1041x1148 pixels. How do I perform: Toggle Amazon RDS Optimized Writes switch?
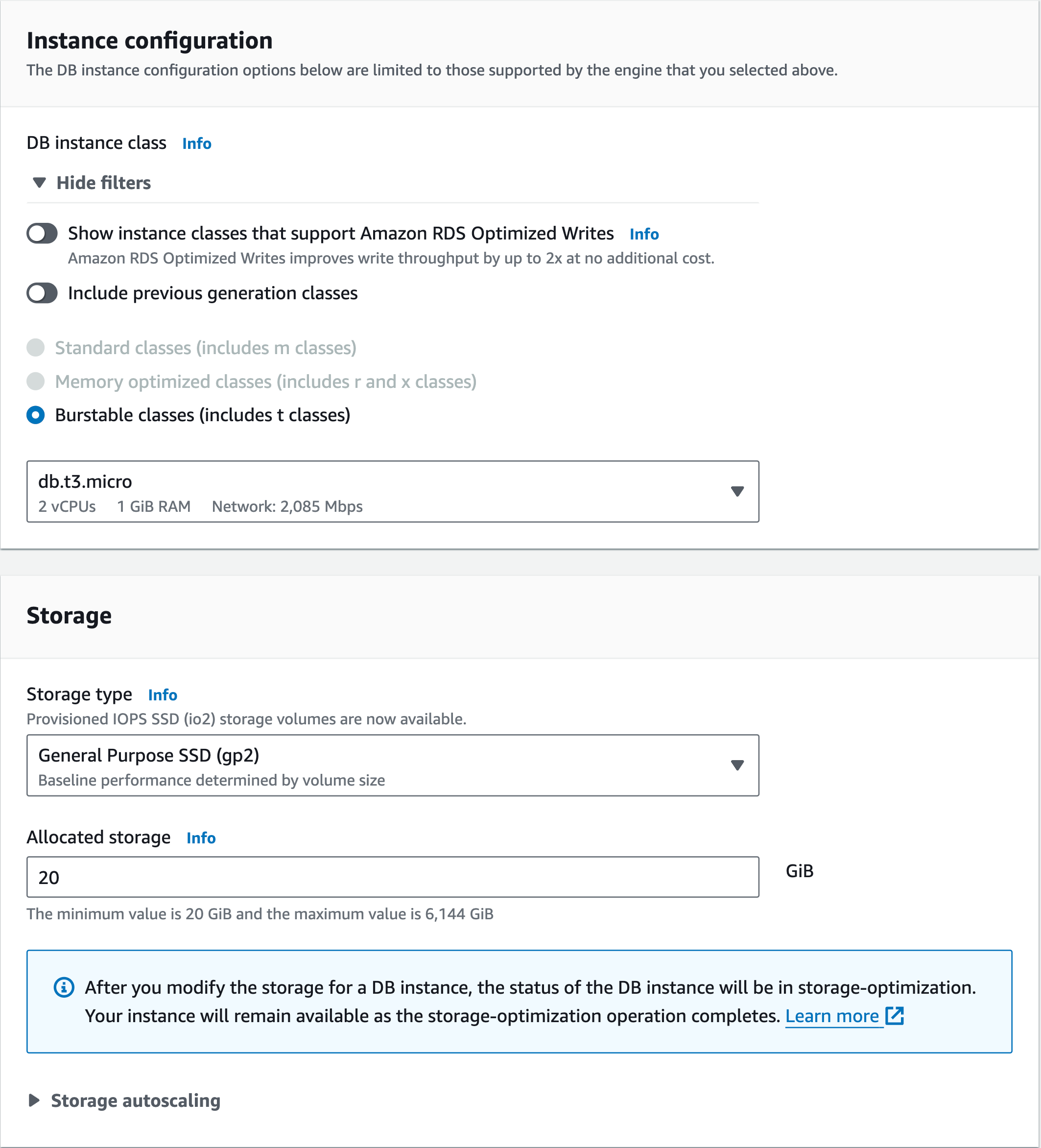coord(42,234)
